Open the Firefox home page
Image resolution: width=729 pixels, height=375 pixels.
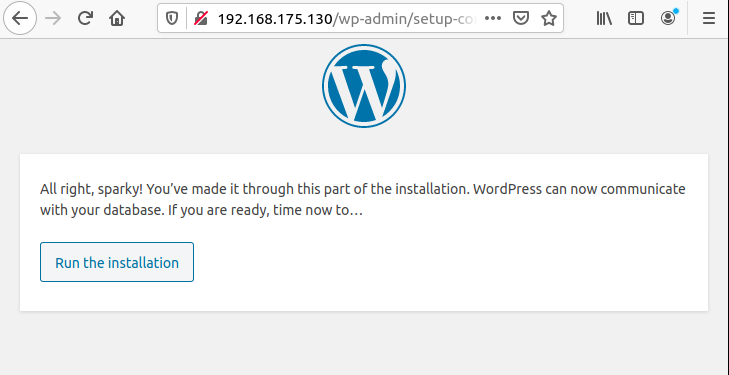[117, 18]
